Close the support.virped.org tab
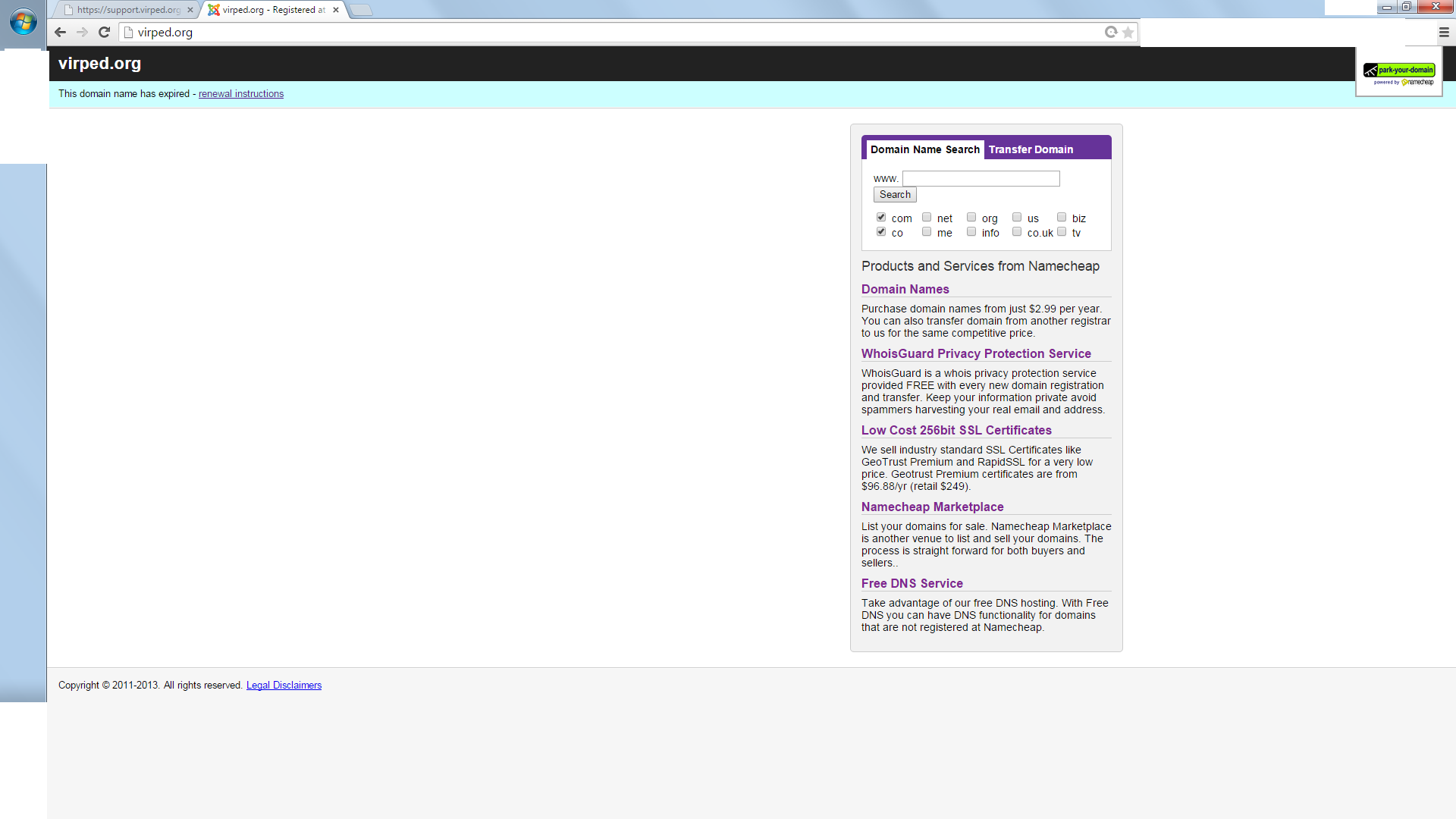 tap(190, 10)
